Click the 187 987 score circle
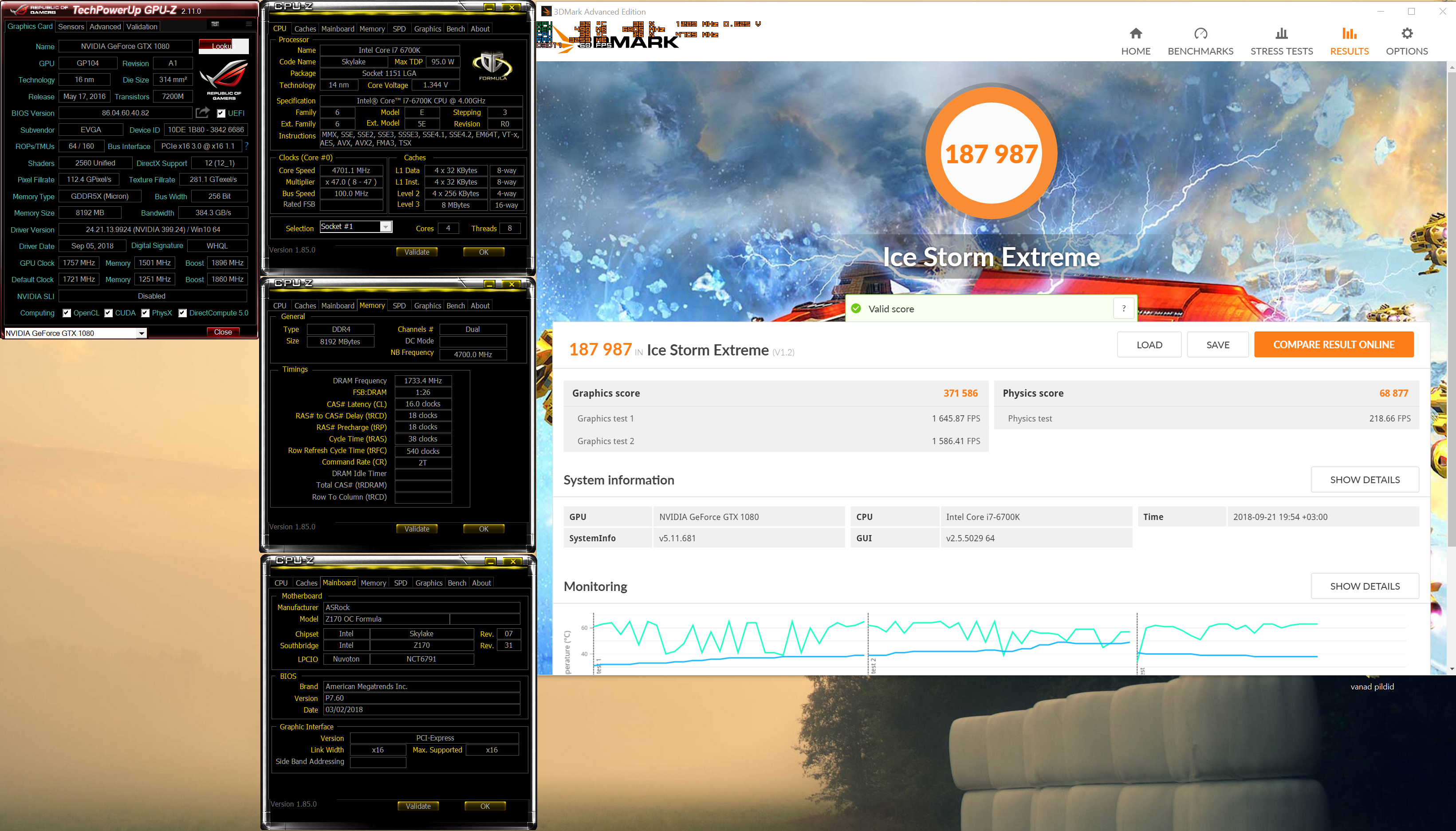This screenshot has width=1456, height=831. pyautogui.click(x=991, y=154)
